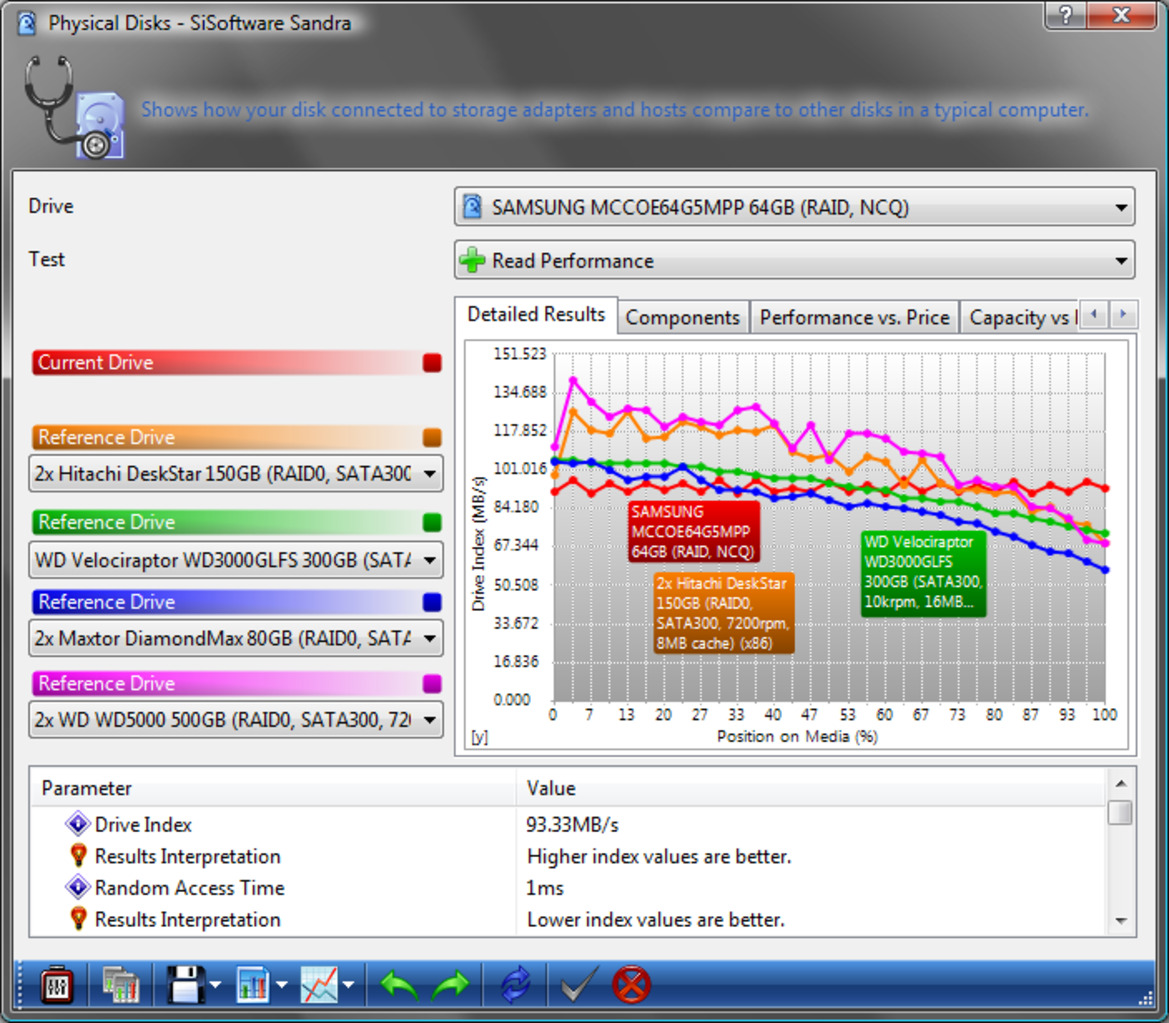Screen dimensions: 1169x1023
Task: Click the blue refresh arrows icon
Action: (515, 986)
